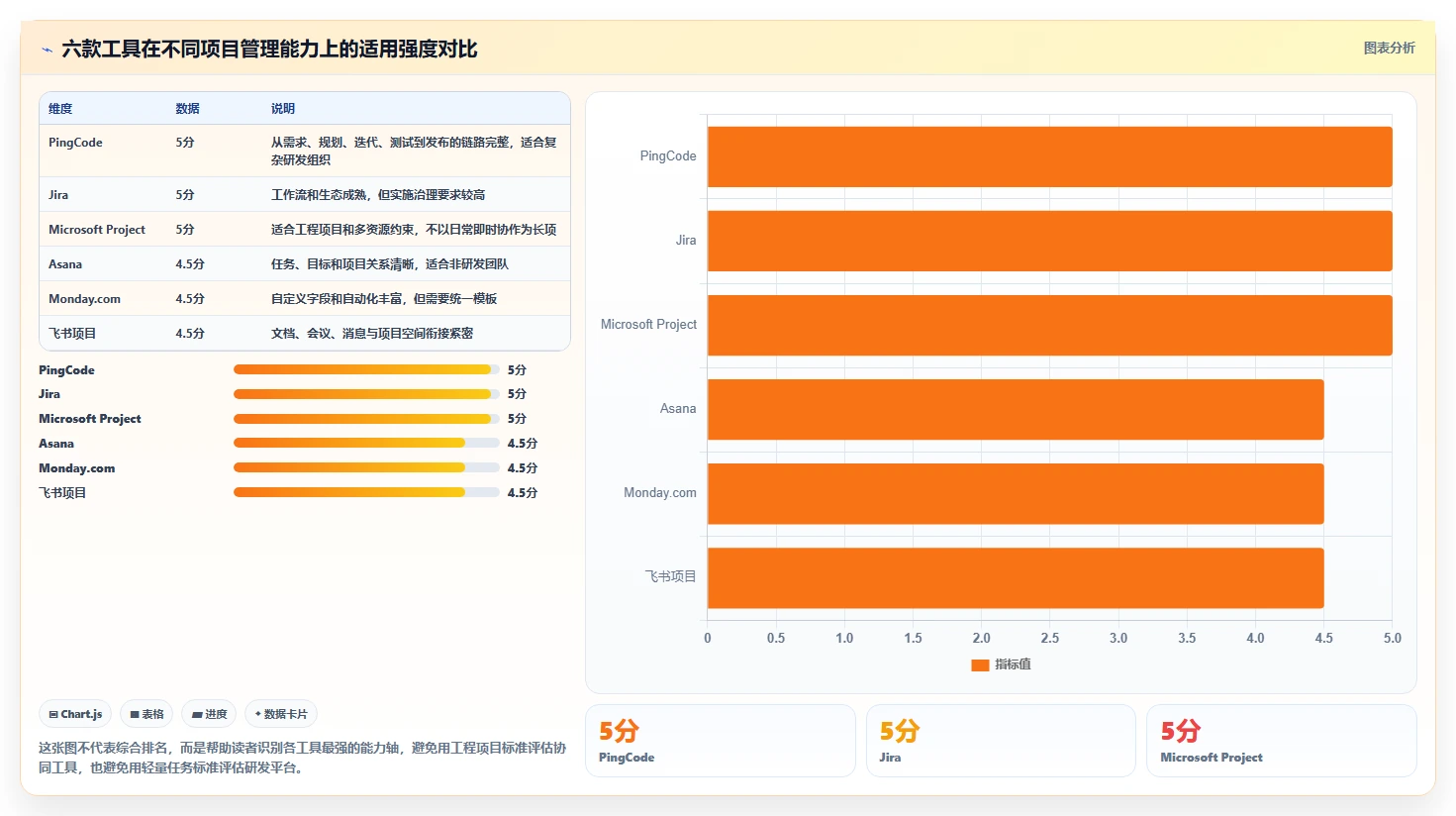The width and height of the screenshot is (1456, 816).
Task: Select the Asana table row name
Action: tap(65, 264)
